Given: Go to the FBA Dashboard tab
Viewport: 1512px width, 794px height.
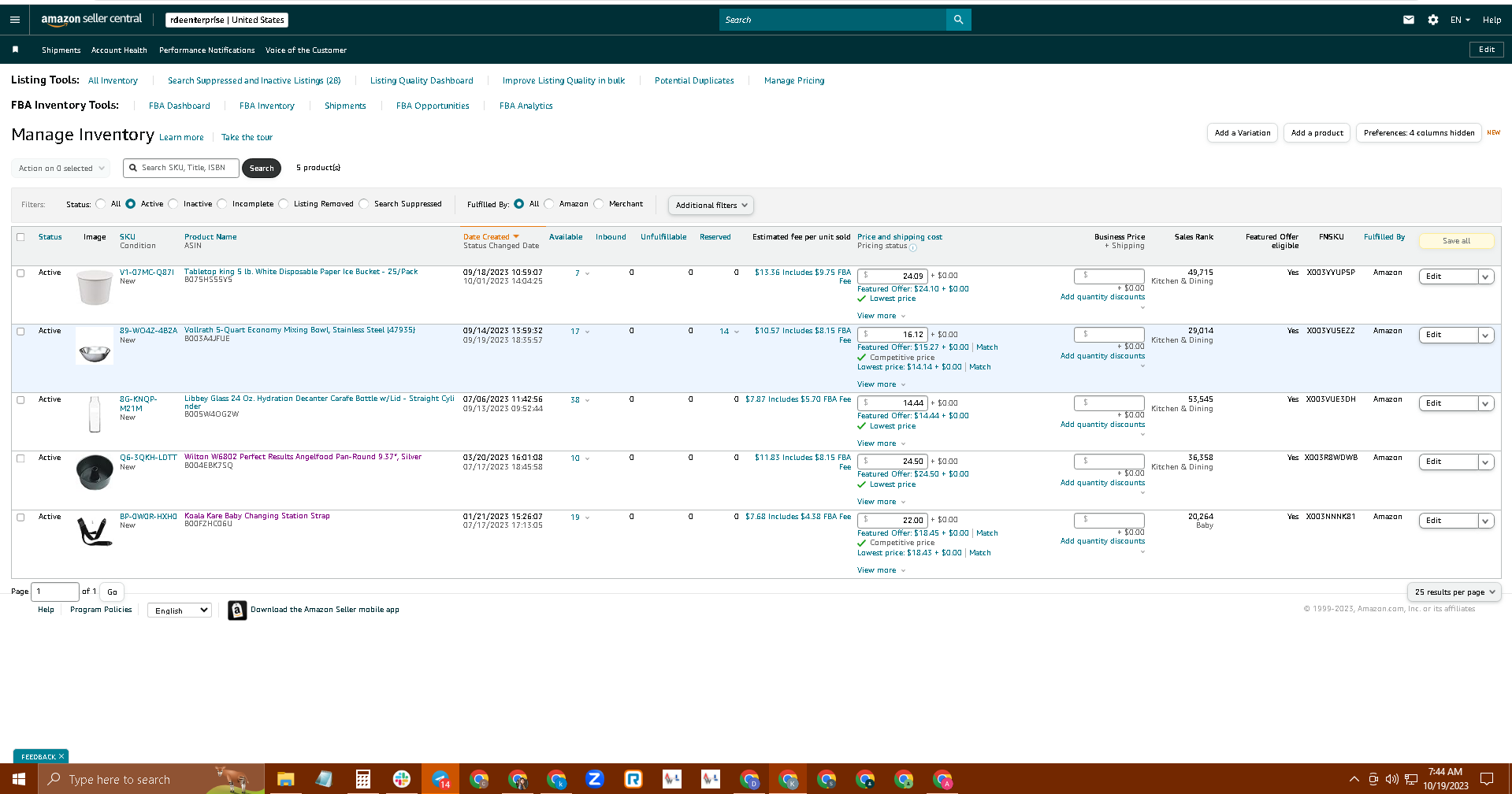Looking at the screenshot, I should pos(180,106).
